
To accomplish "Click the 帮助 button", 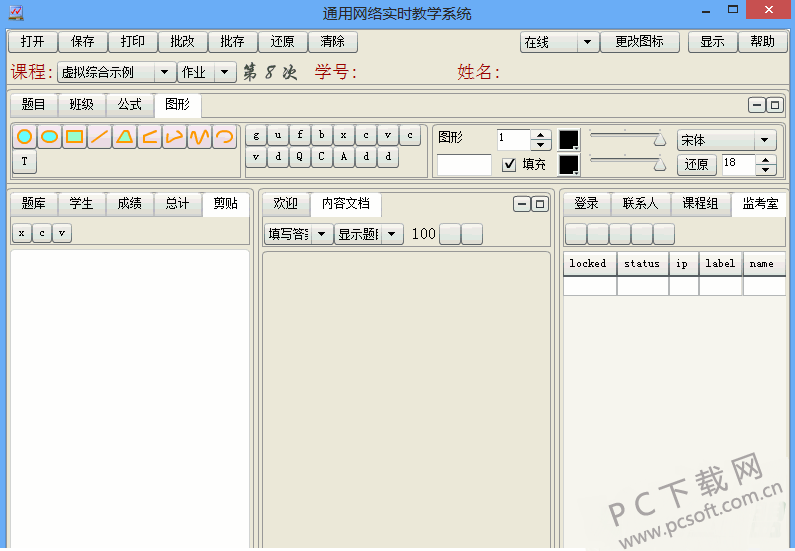I will [762, 42].
